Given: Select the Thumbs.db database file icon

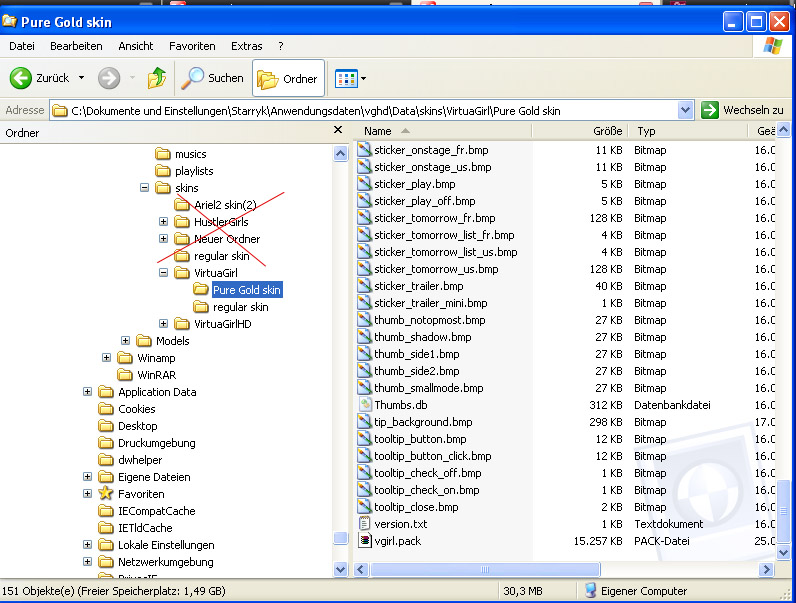Looking at the screenshot, I should tap(364, 405).
